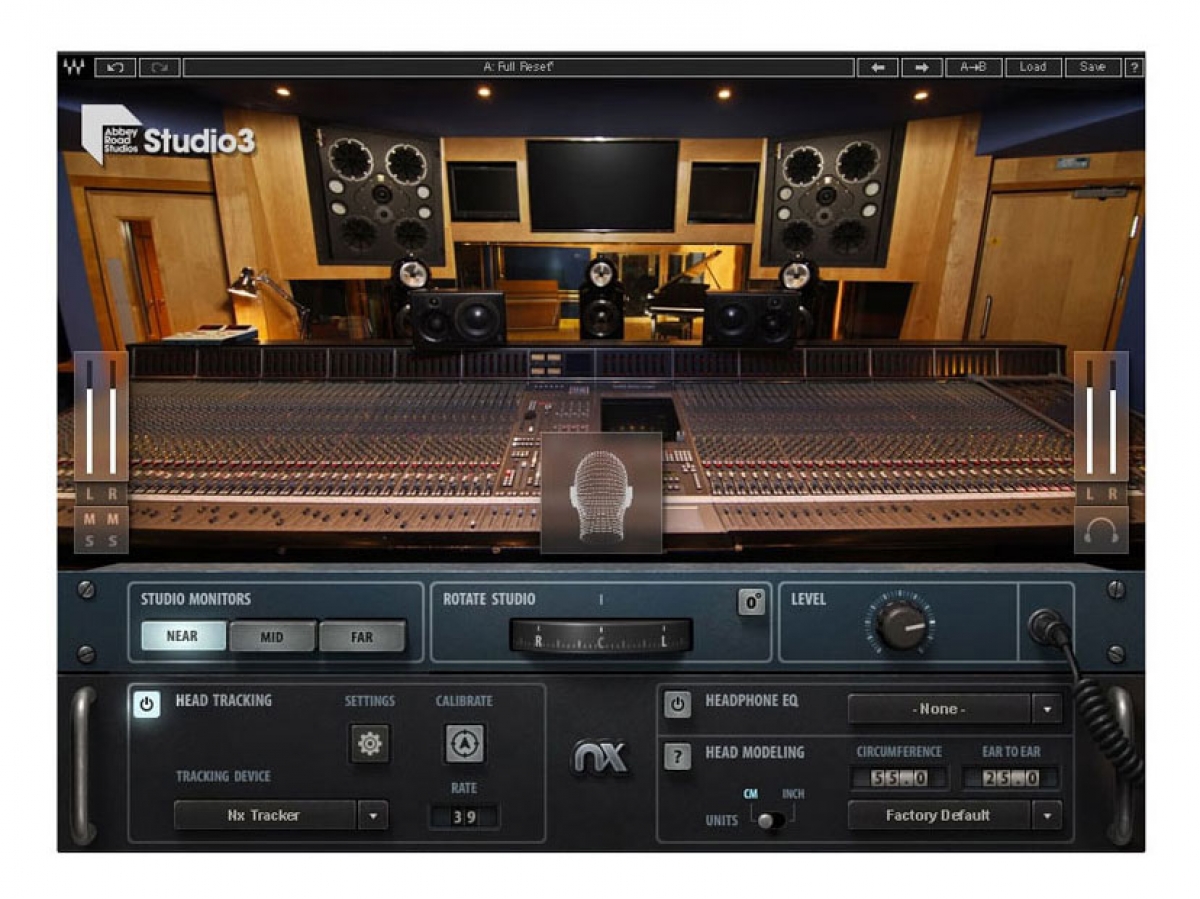
Task: Toggle the Head Tracking power button
Action: pos(146,704)
